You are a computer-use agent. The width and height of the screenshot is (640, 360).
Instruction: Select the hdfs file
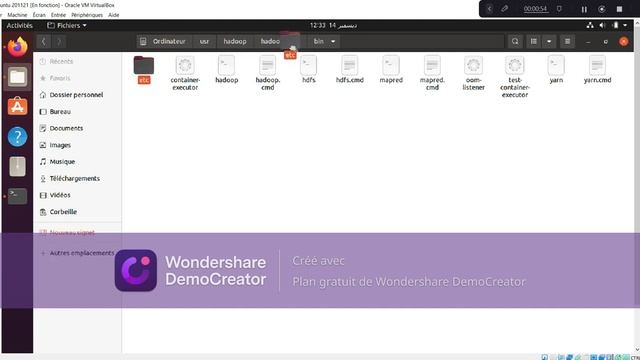(309, 70)
